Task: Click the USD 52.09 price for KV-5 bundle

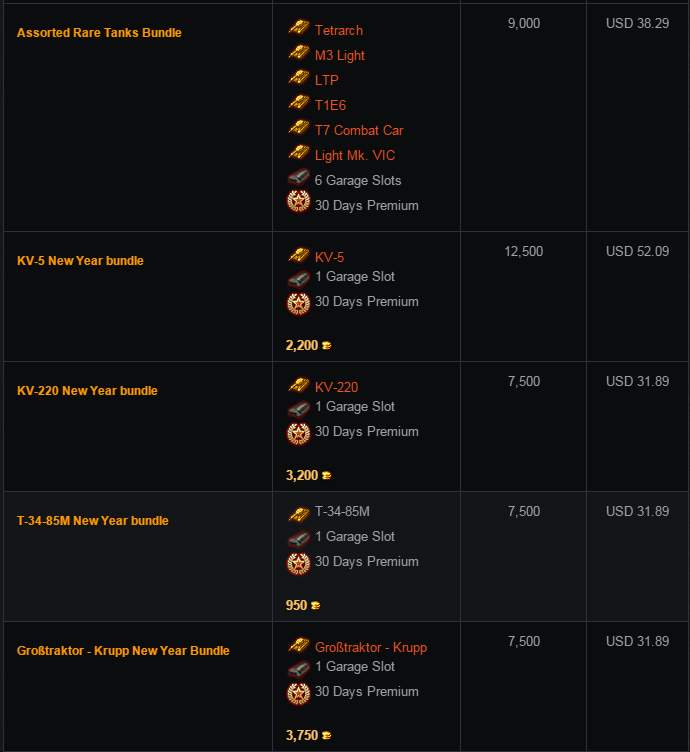Action: click(x=637, y=251)
